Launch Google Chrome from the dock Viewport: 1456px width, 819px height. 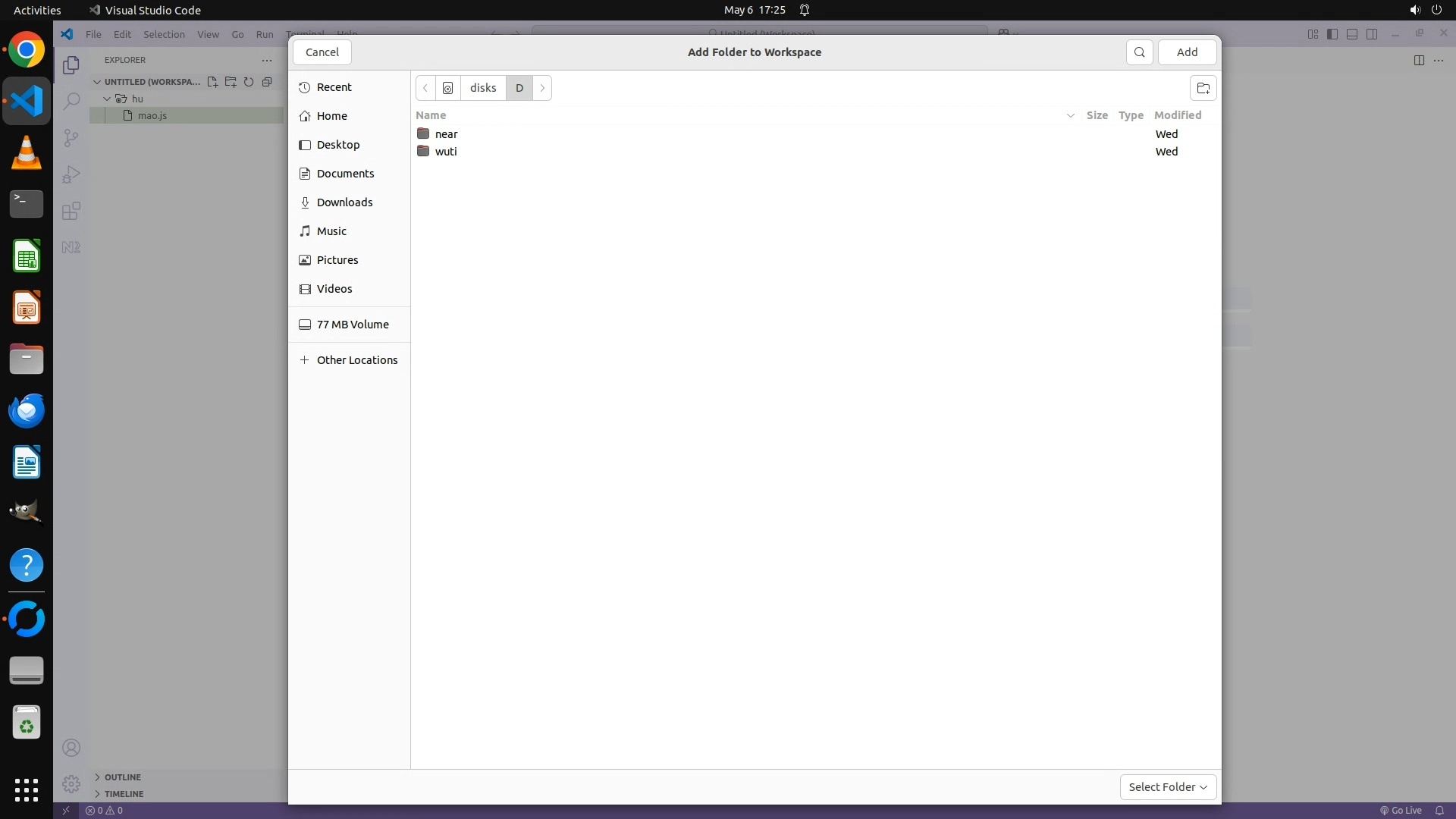click(27, 50)
